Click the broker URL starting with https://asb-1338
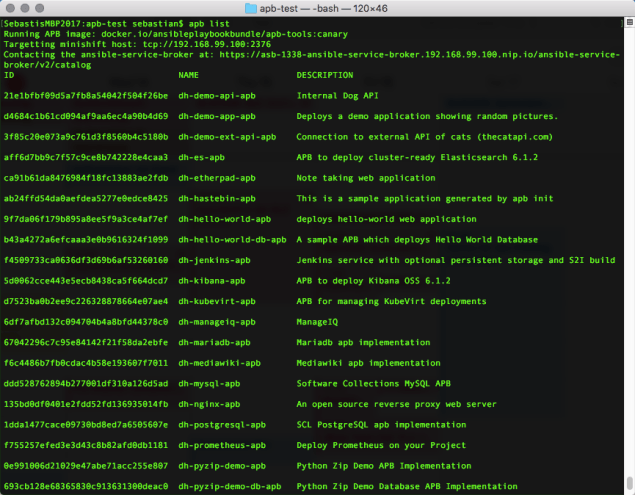This screenshot has width=635, height=495. (x=312, y=60)
